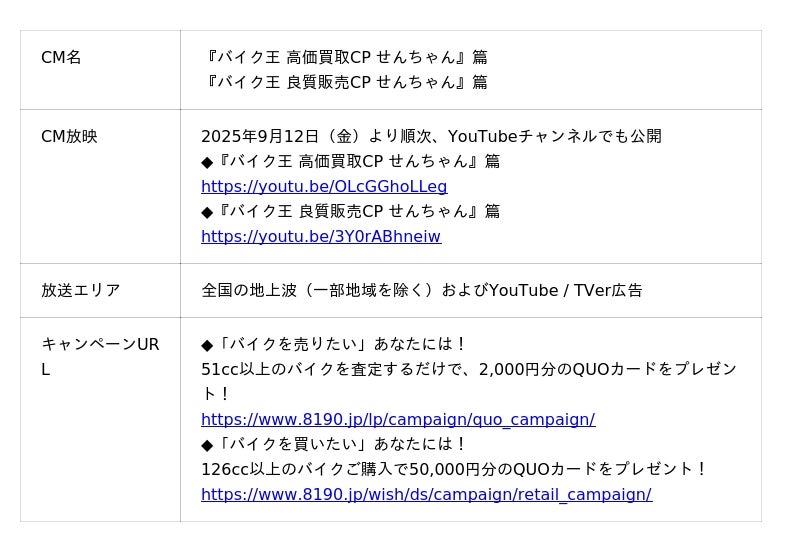Open the youtu.be/OLcGGhoLLeg video link
This screenshot has height=552, width=800.
coord(324,187)
